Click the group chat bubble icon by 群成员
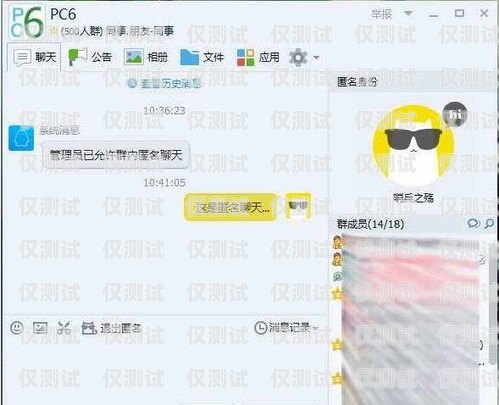Screen dimensions: 499x405 click(473, 224)
